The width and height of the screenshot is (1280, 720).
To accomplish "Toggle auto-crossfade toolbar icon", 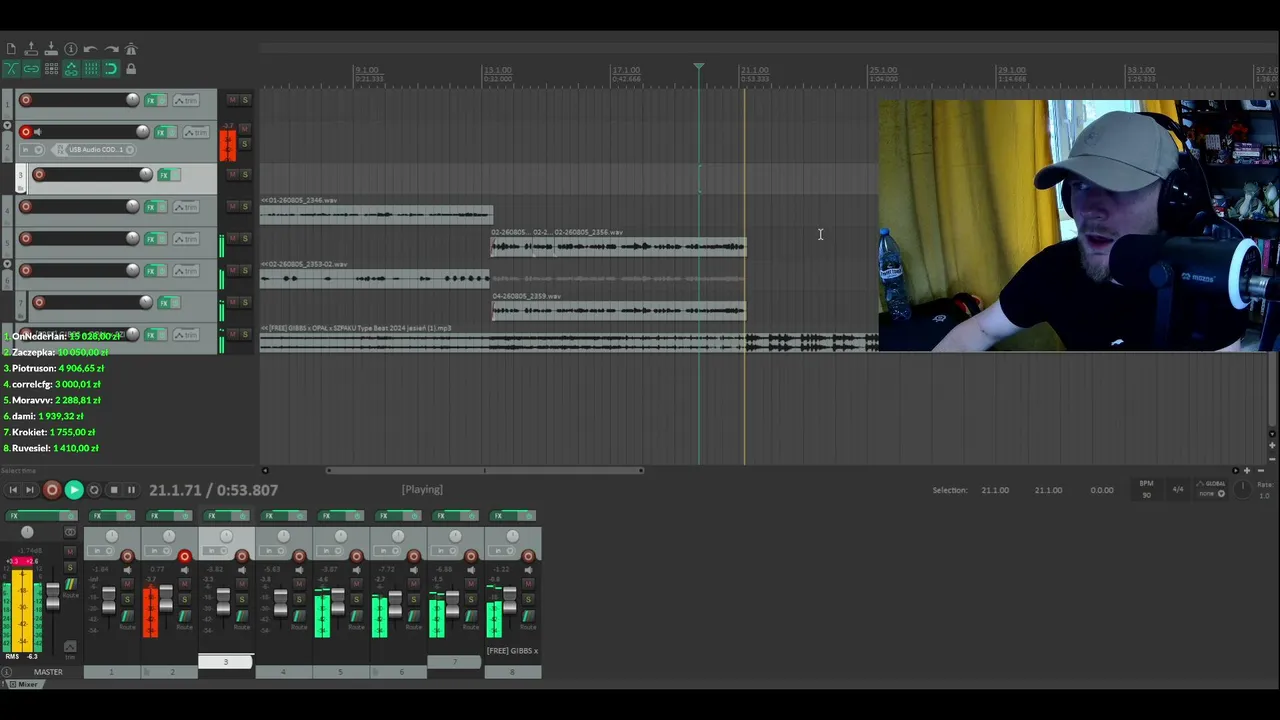I will (x=10, y=69).
